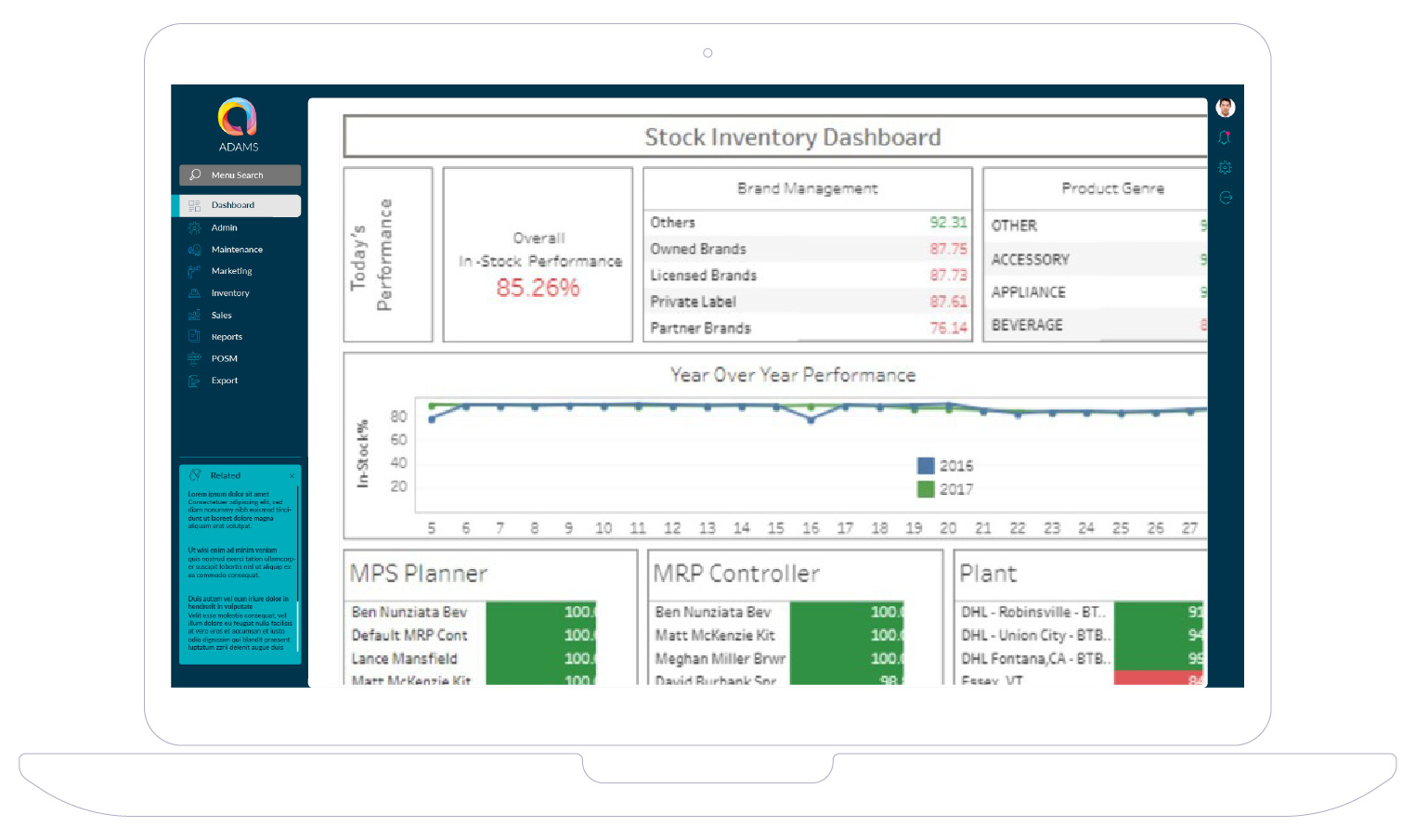Image resolution: width=1415 pixels, height=840 pixels.
Task: Click the logout arrow icon
Action: 1225,198
